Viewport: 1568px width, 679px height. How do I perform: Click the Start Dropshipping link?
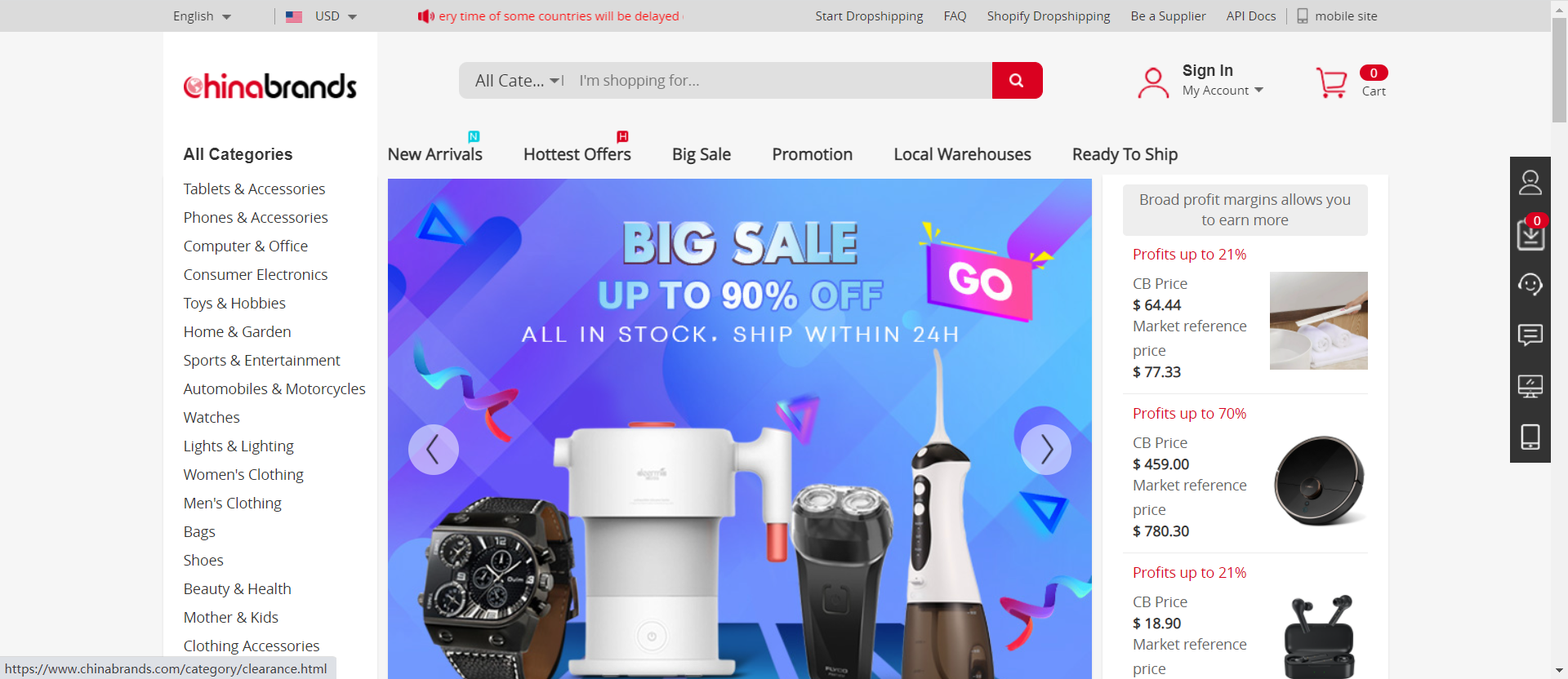pyautogui.click(x=869, y=16)
